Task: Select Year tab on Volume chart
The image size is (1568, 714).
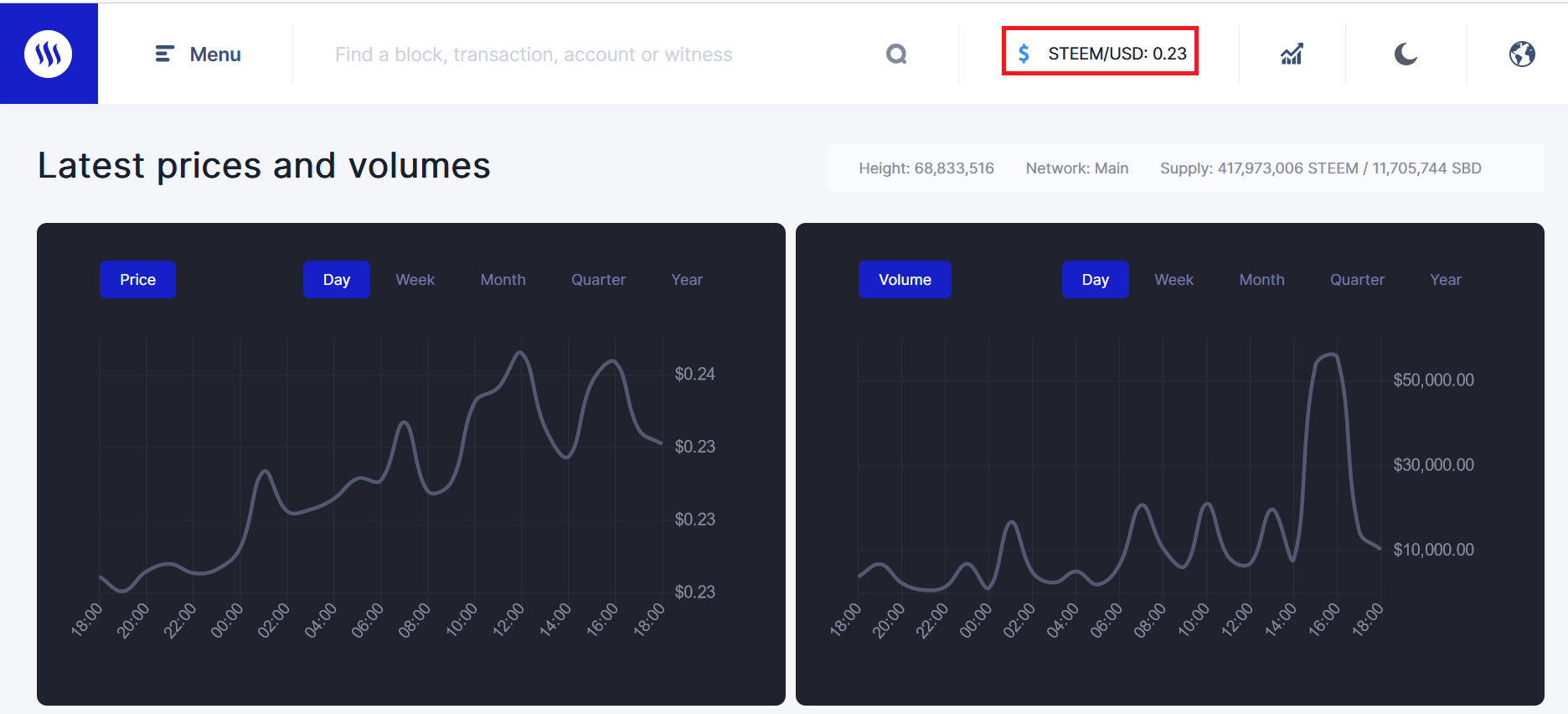Action: point(1446,280)
